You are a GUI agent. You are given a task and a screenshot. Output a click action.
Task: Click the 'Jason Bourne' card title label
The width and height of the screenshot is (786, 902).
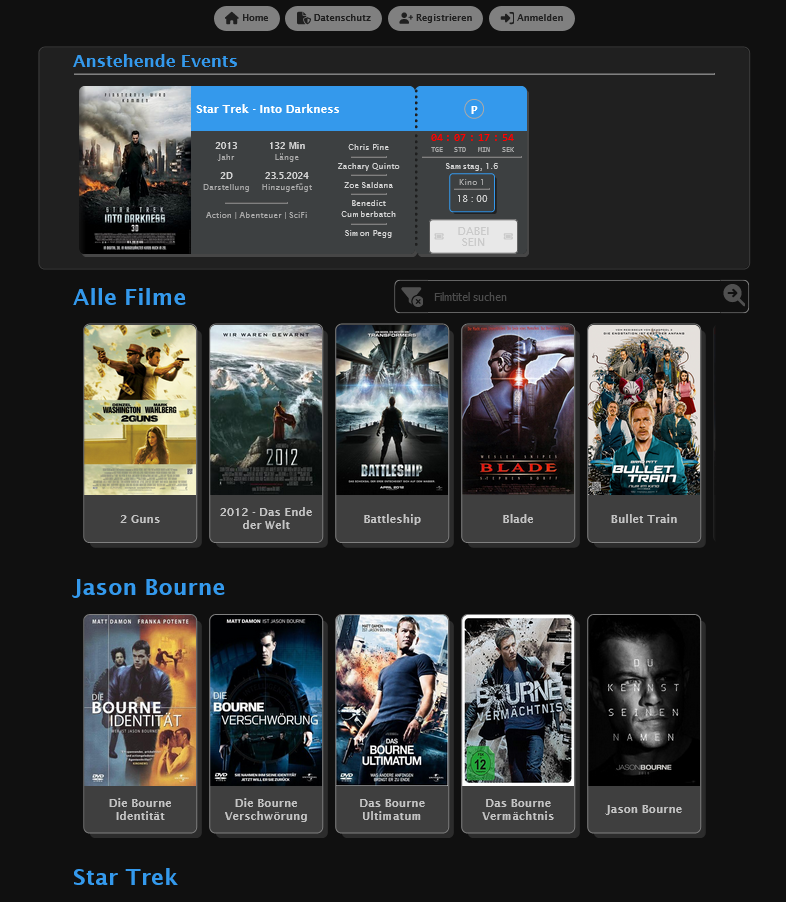pos(644,809)
